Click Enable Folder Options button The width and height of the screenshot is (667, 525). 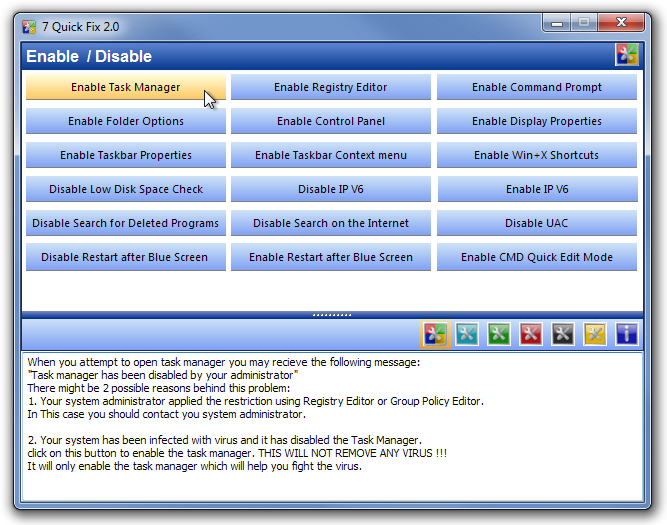pos(126,121)
